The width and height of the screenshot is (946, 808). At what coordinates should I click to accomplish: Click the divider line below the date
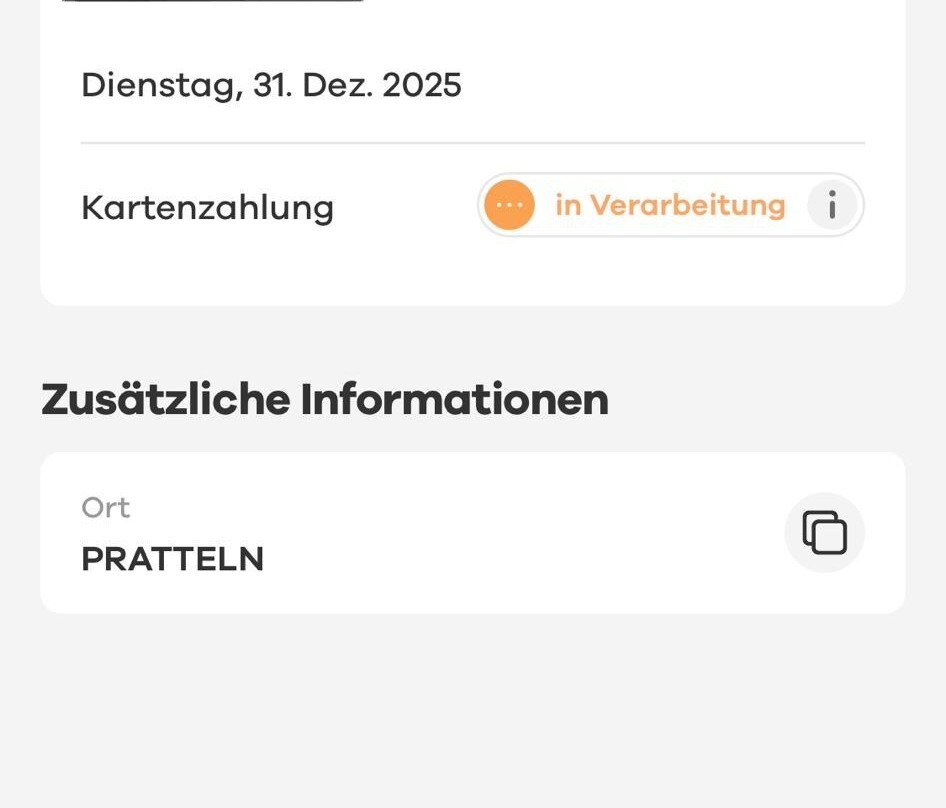(x=472, y=143)
